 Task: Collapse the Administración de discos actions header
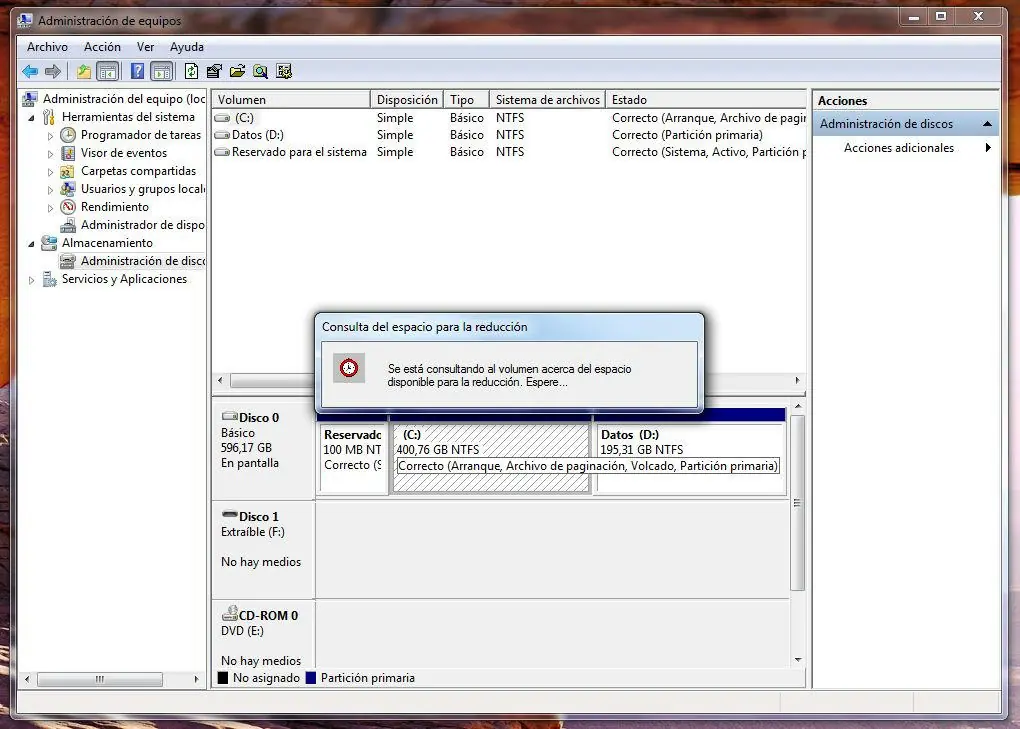click(x=987, y=124)
